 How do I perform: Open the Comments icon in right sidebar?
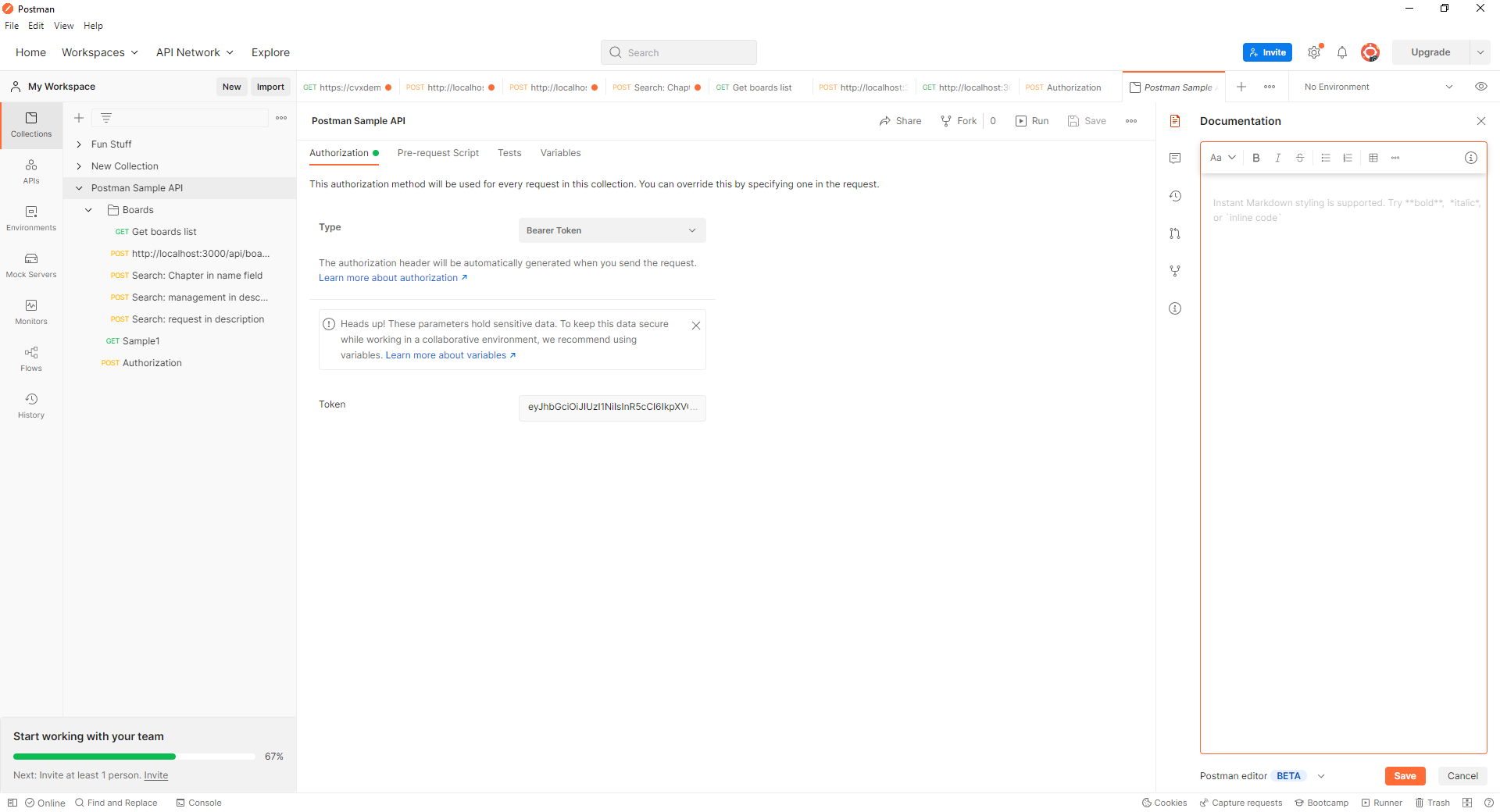(1175, 158)
